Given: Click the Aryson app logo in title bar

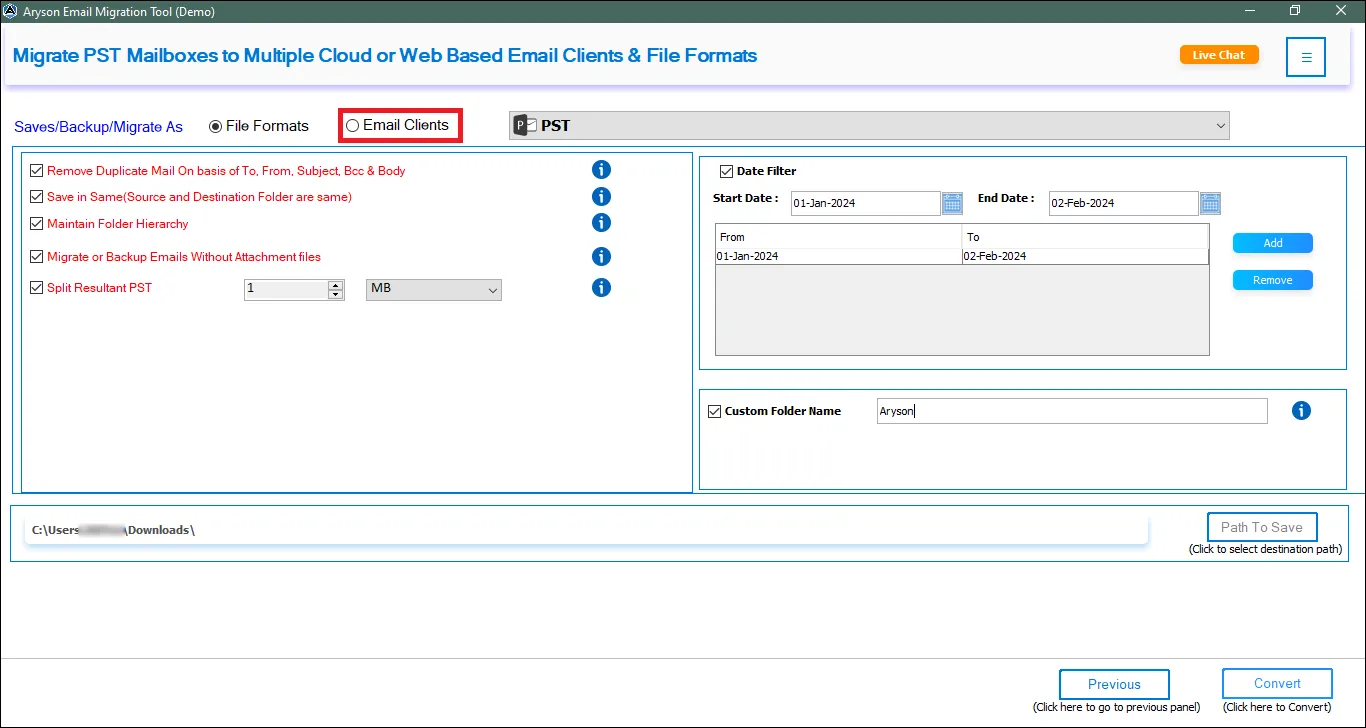Looking at the screenshot, I should pos(11,11).
